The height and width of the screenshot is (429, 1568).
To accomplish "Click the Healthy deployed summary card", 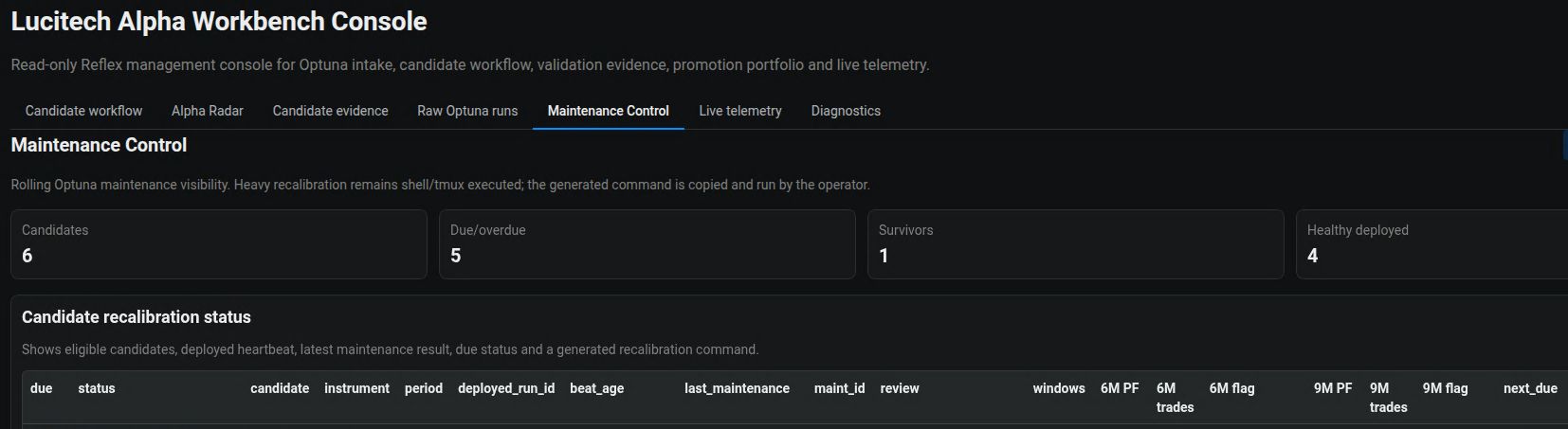I will [1432, 244].
